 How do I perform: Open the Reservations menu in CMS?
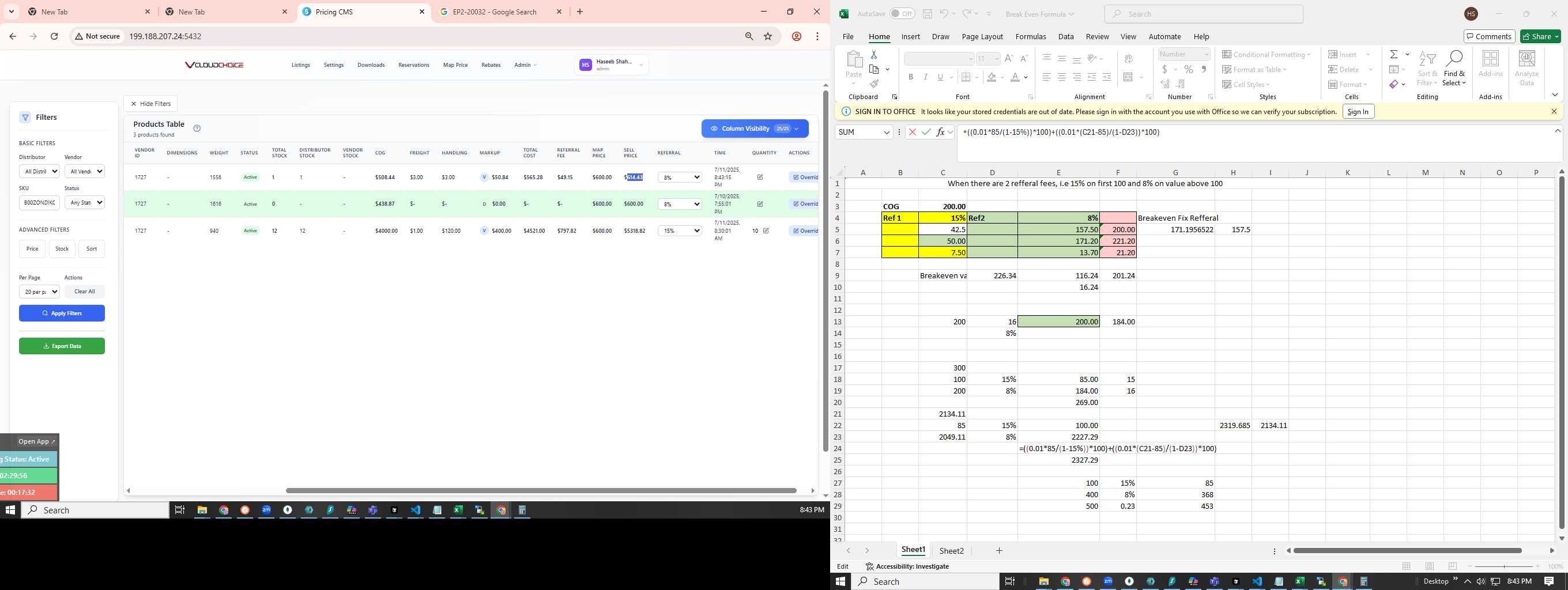[x=413, y=65]
